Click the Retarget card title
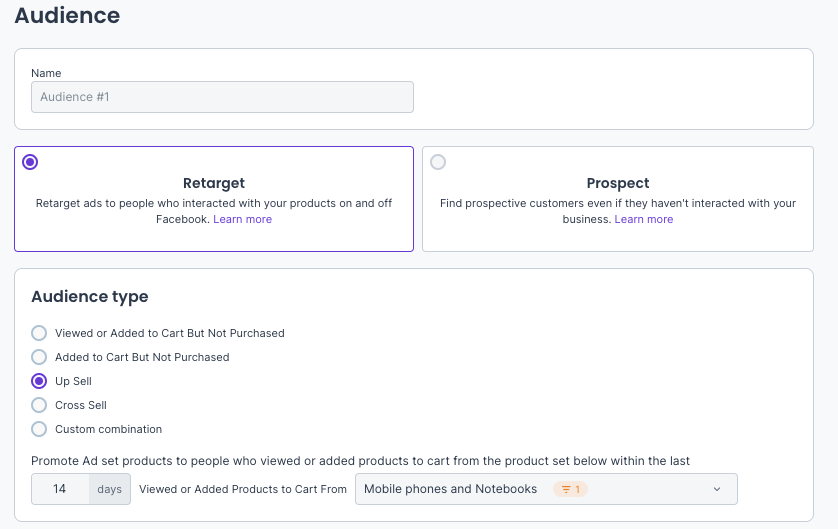This screenshot has height=529, width=838. (x=214, y=183)
